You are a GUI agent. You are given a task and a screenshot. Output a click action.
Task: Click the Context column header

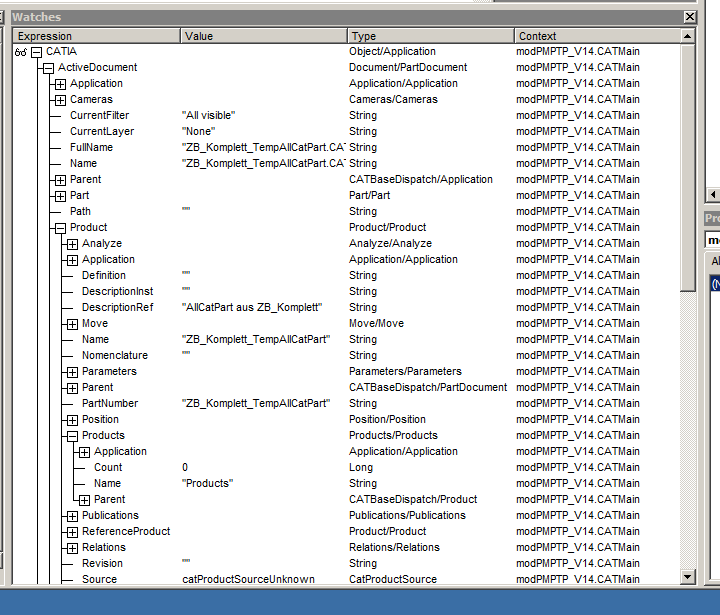pos(597,36)
